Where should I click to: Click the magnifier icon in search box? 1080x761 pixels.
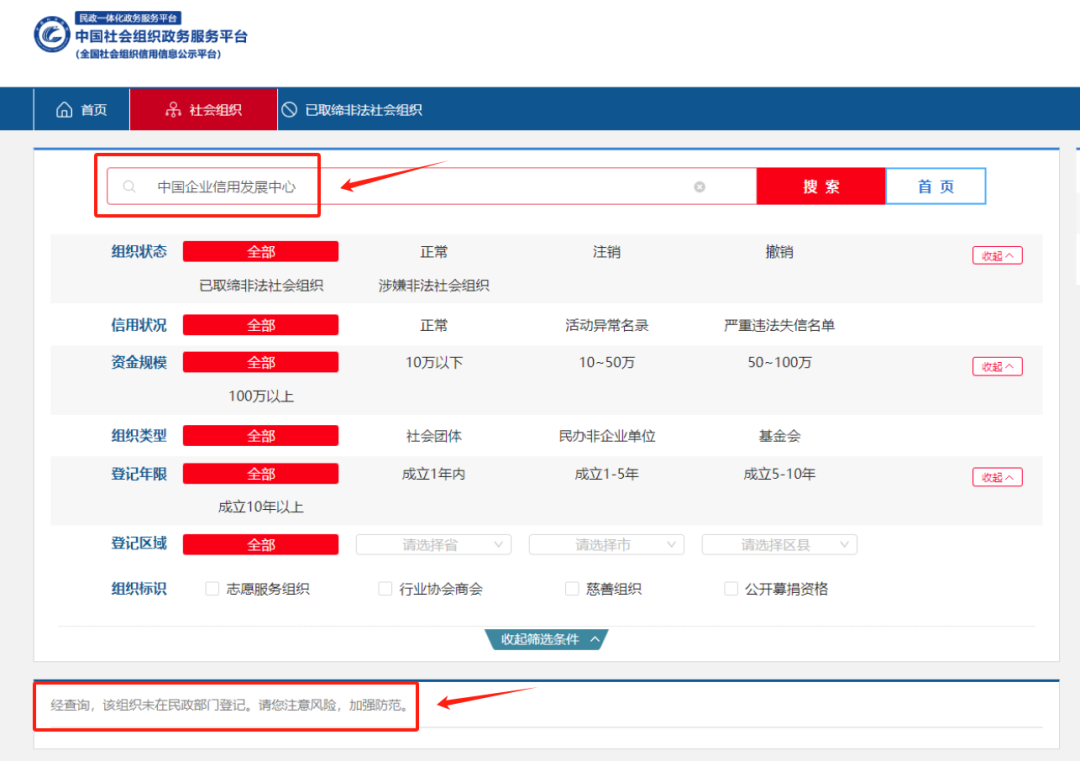[x=129, y=187]
